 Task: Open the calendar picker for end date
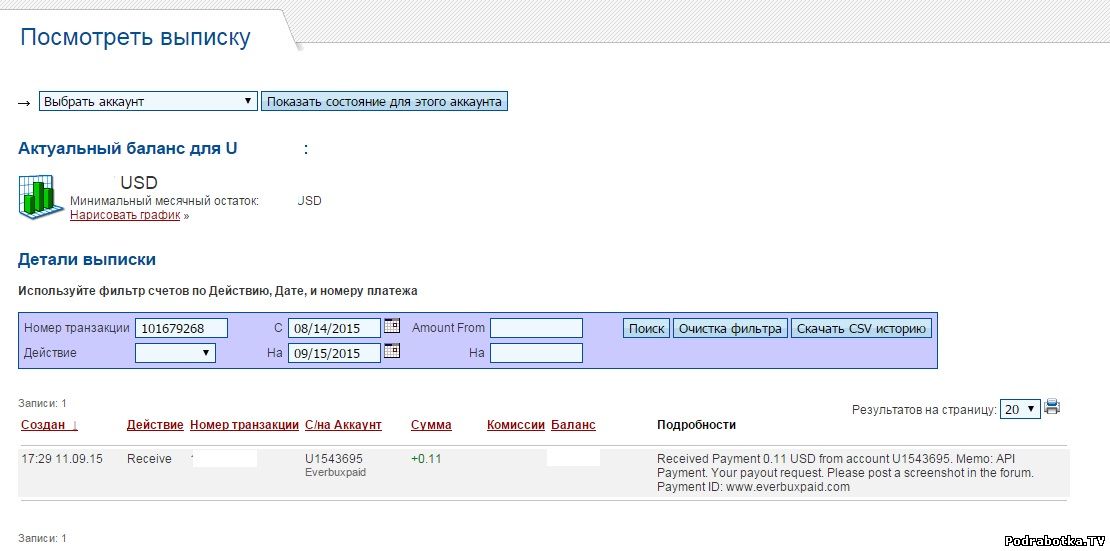pos(392,351)
